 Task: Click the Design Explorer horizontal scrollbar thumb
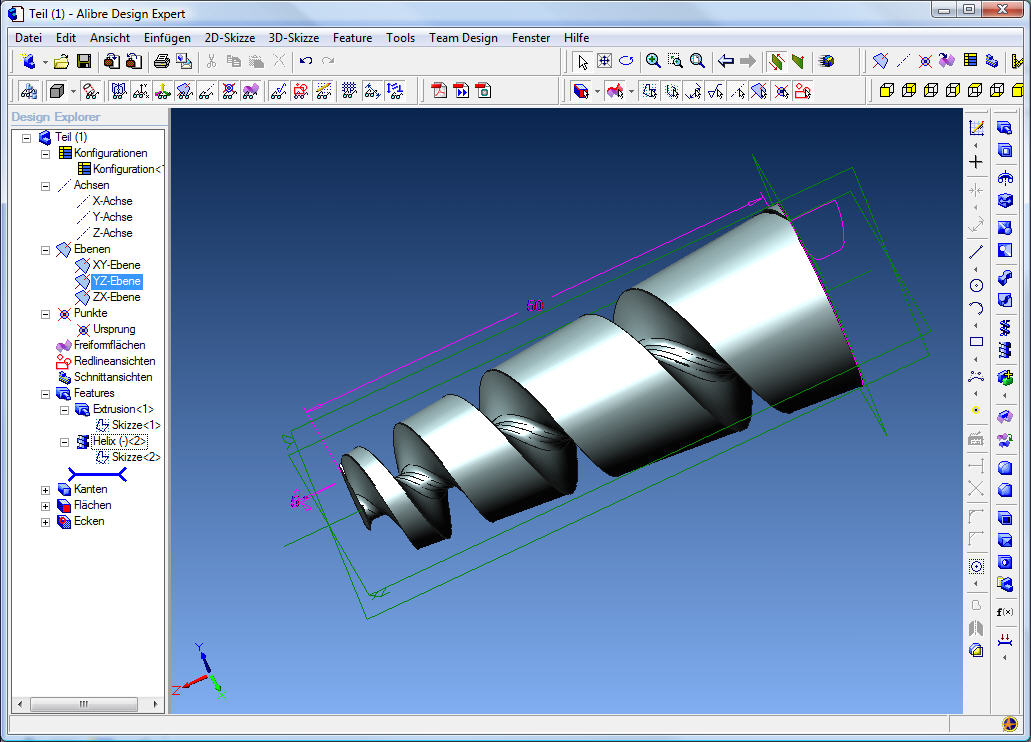[84, 704]
